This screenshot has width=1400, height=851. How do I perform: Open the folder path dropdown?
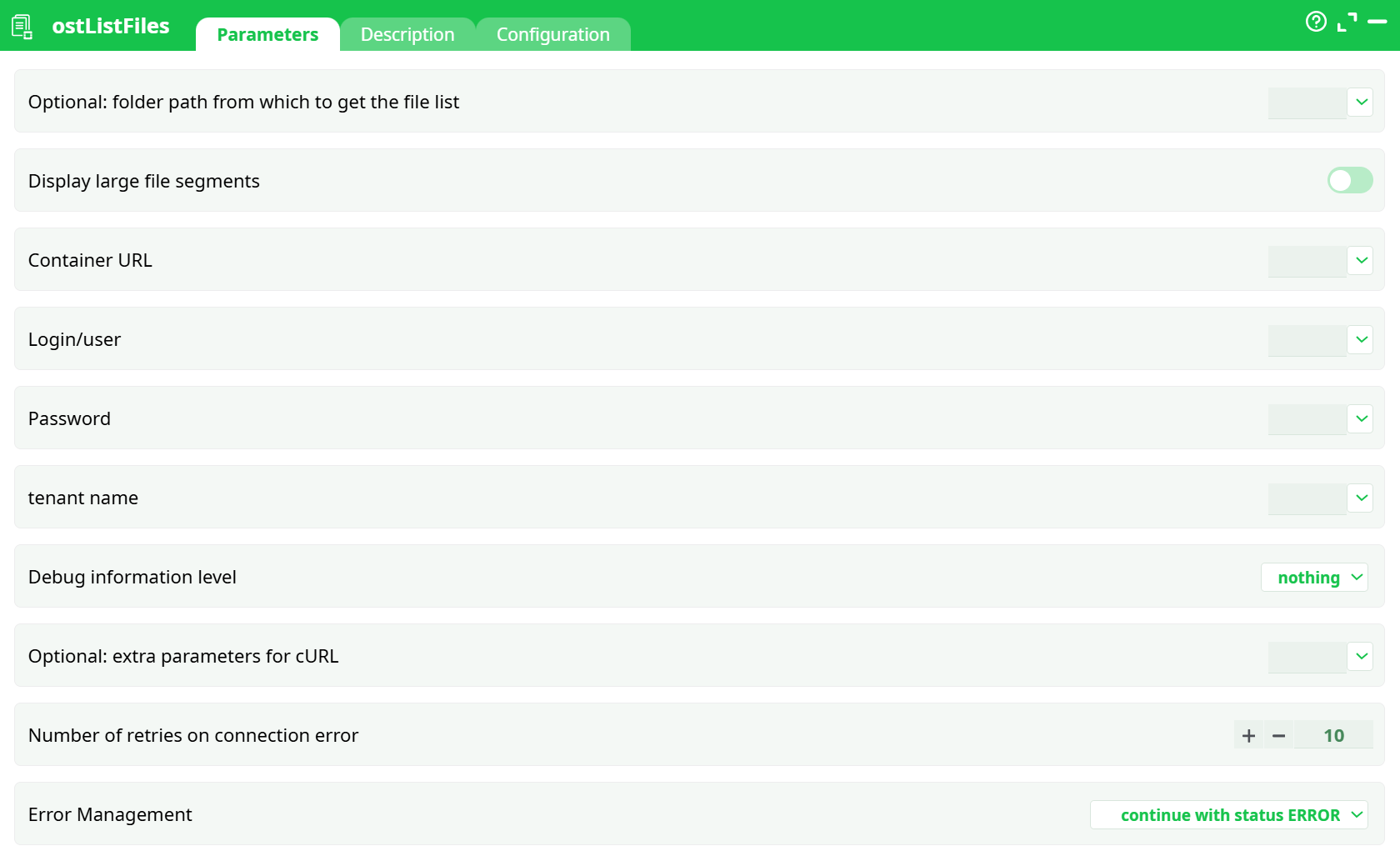pyautogui.click(x=1360, y=102)
